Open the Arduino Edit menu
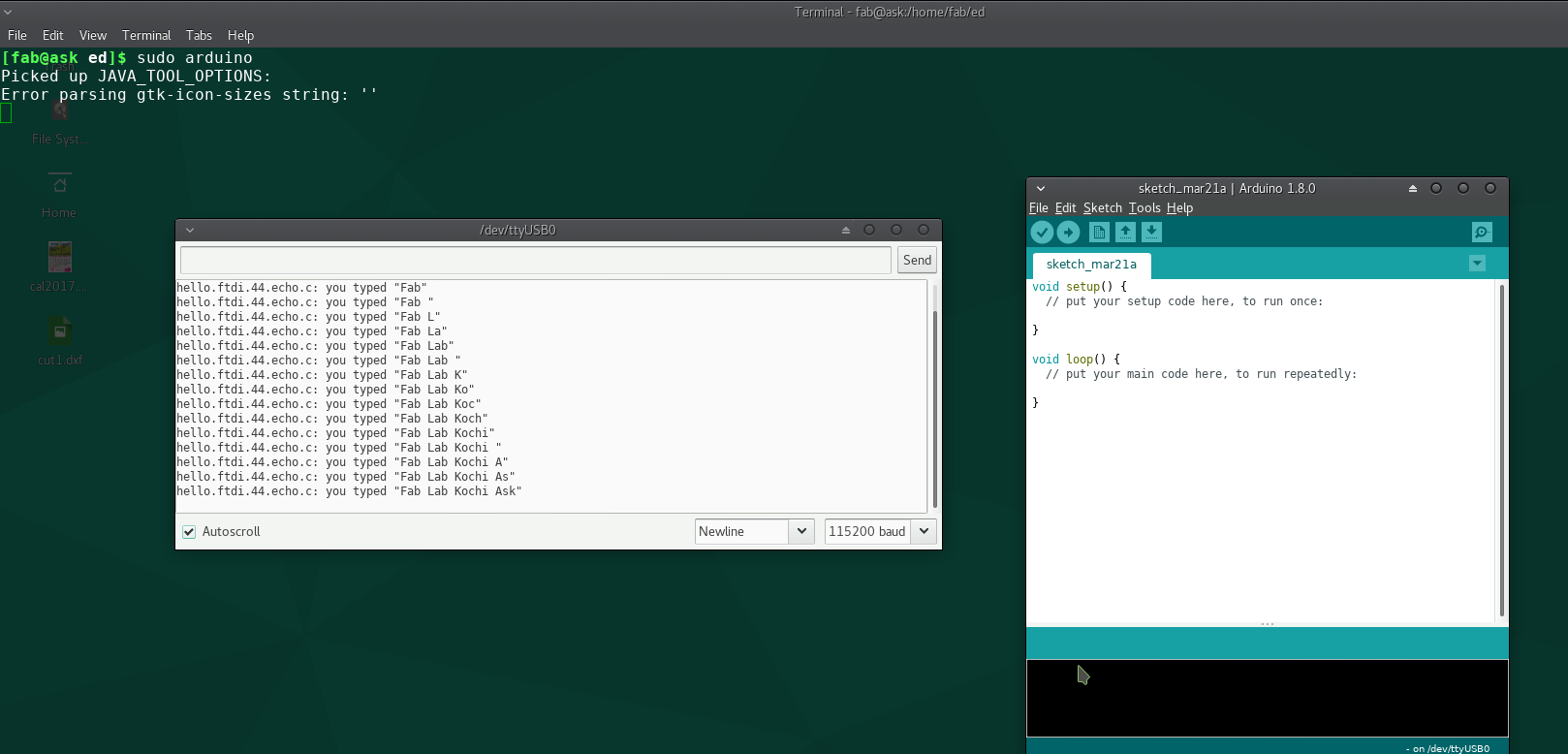This screenshot has width=1568, height=754. (1065, 208)
